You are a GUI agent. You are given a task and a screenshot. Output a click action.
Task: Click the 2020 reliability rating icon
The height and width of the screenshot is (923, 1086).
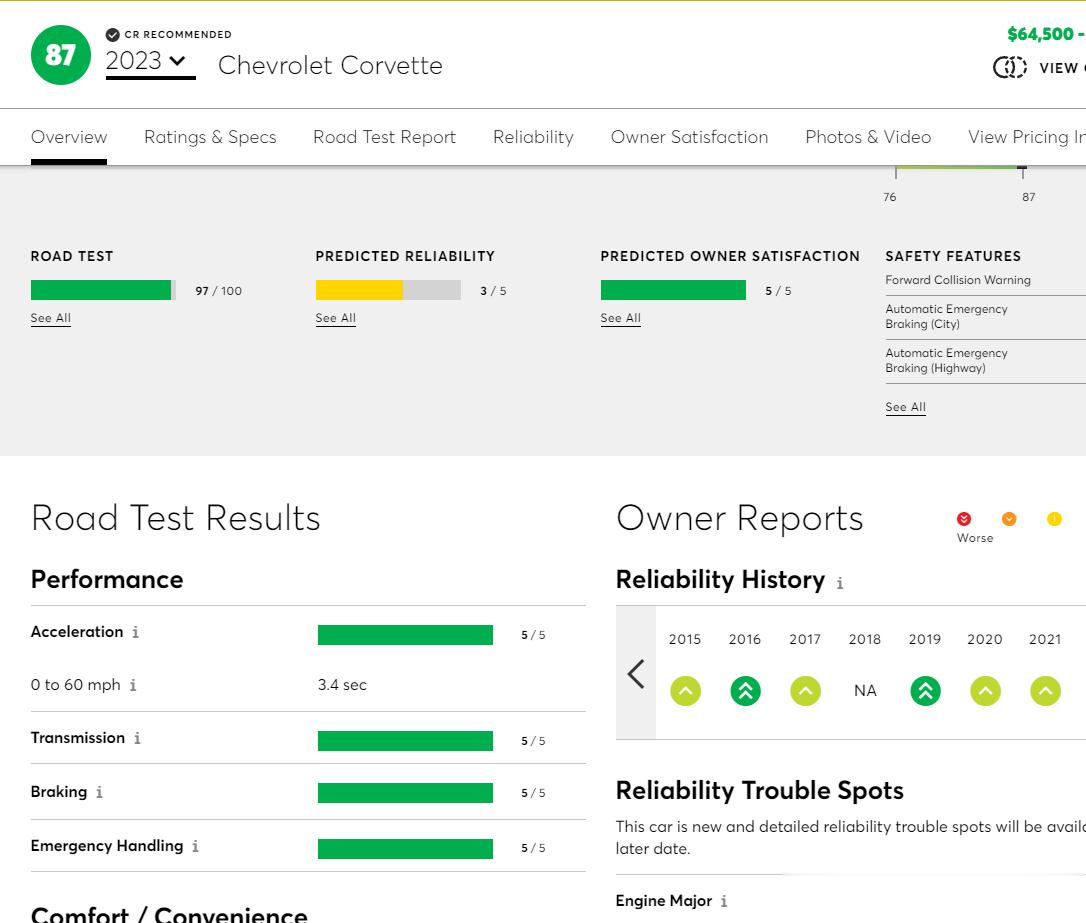point(986,691)
